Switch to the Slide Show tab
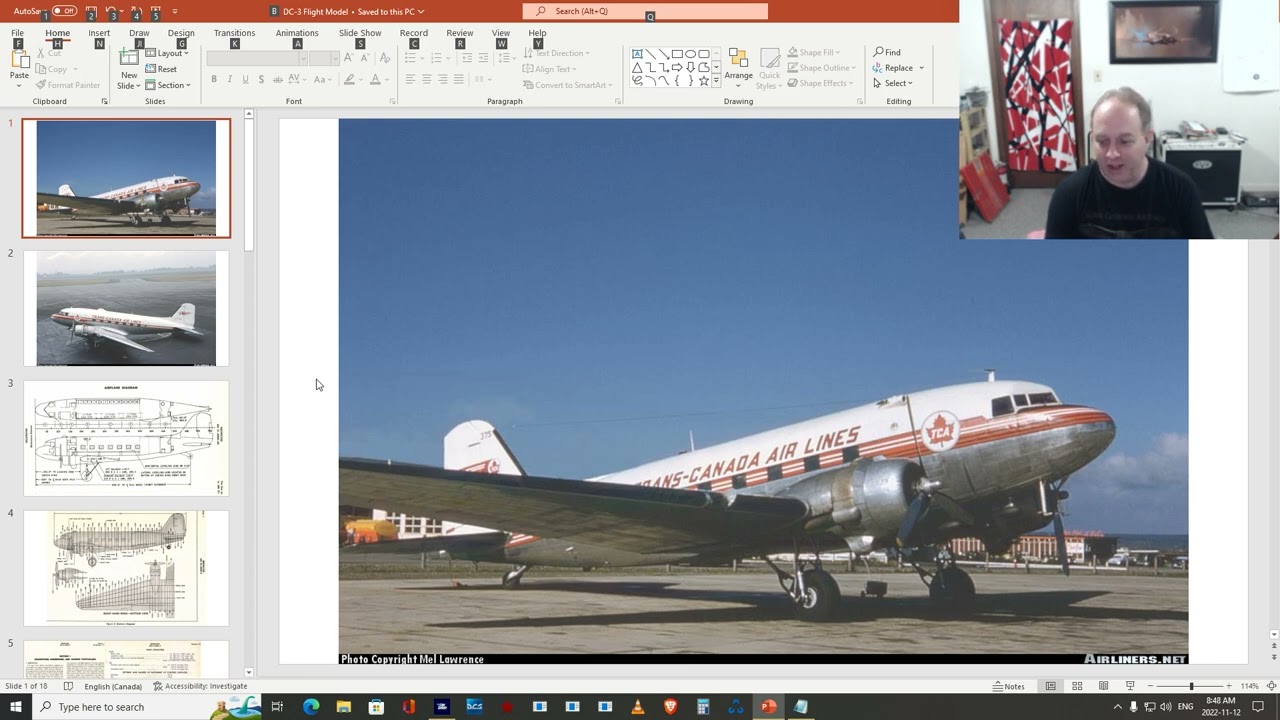 (360, 33)
